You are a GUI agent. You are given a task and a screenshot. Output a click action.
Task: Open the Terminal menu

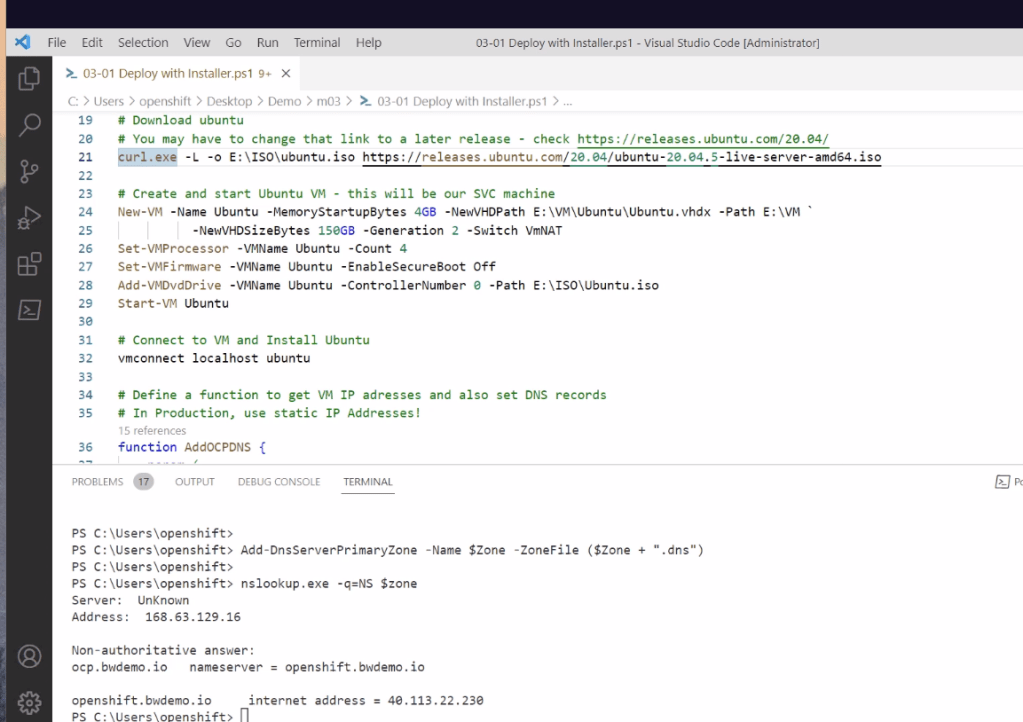tap(317, 42)
